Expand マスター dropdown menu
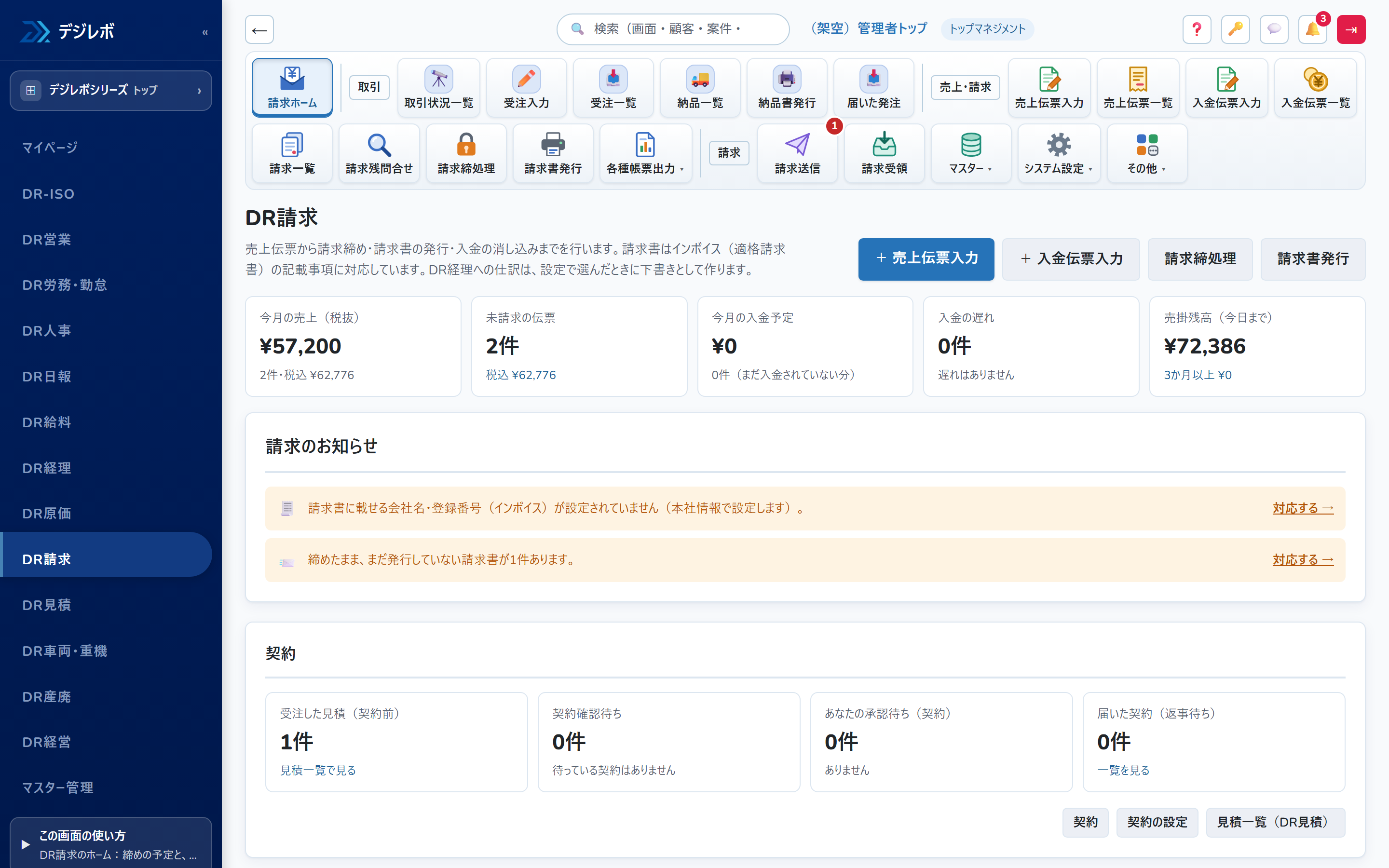 pyautogui.click(x=970, y=153)
